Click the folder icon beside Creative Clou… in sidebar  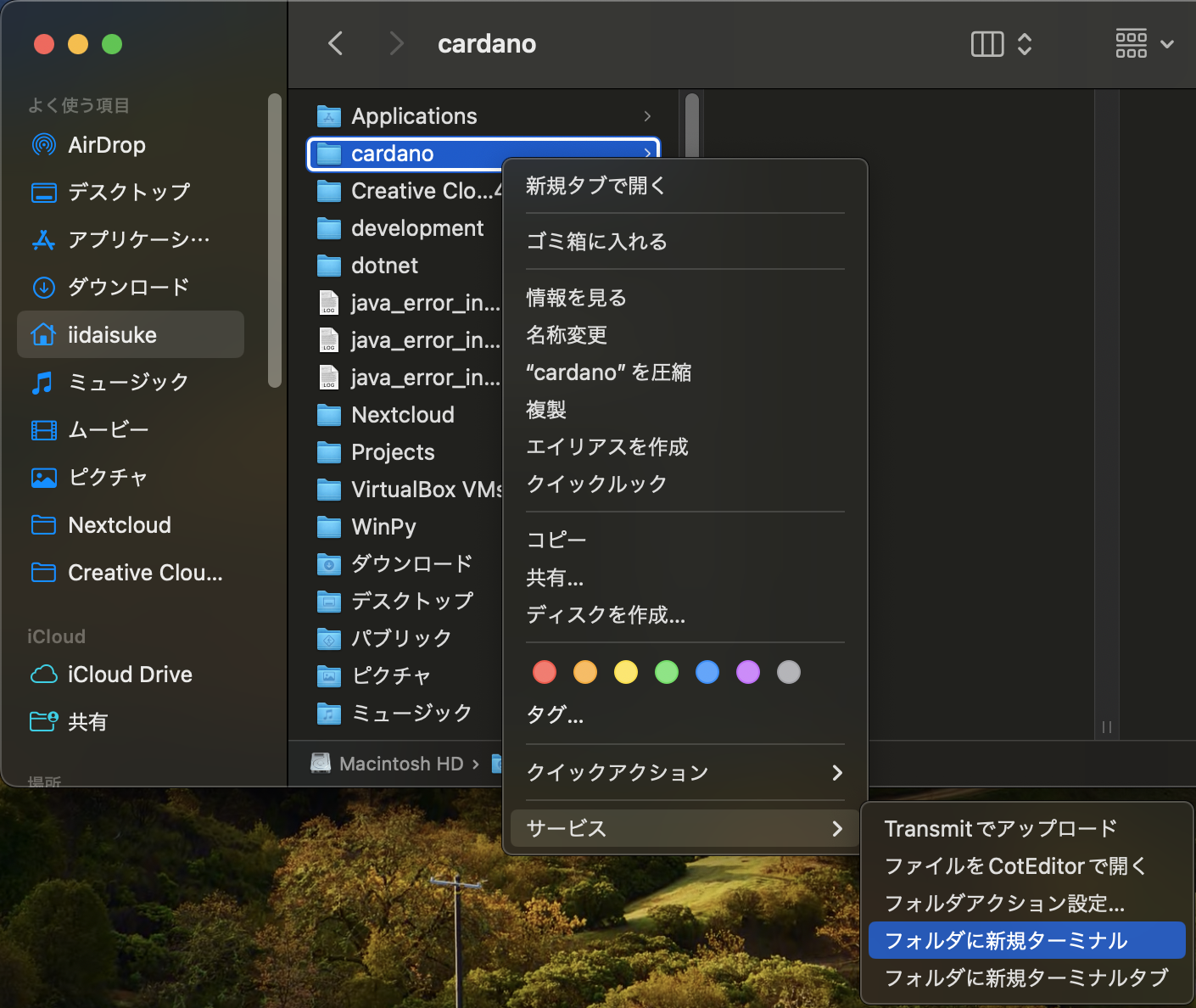(x=43, y=573)
